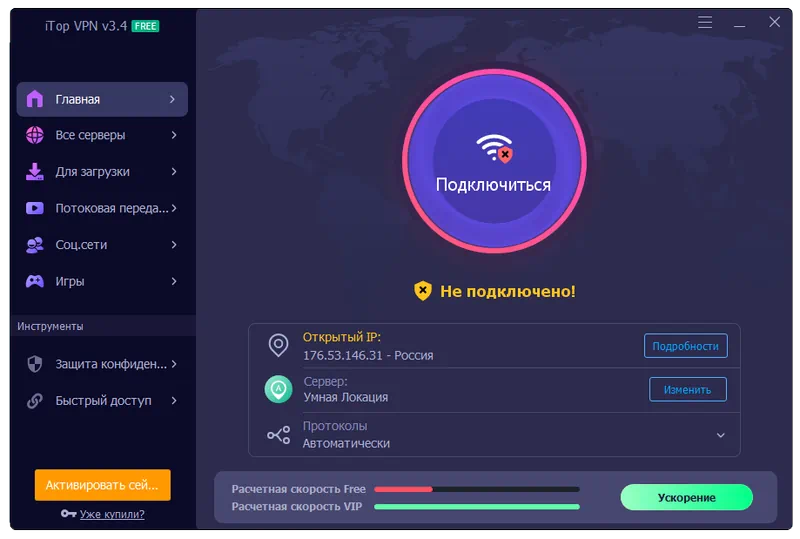The image size is (800, 539).
Task: Click the Умная Локация server text
Action: click(x=345, y=397)
